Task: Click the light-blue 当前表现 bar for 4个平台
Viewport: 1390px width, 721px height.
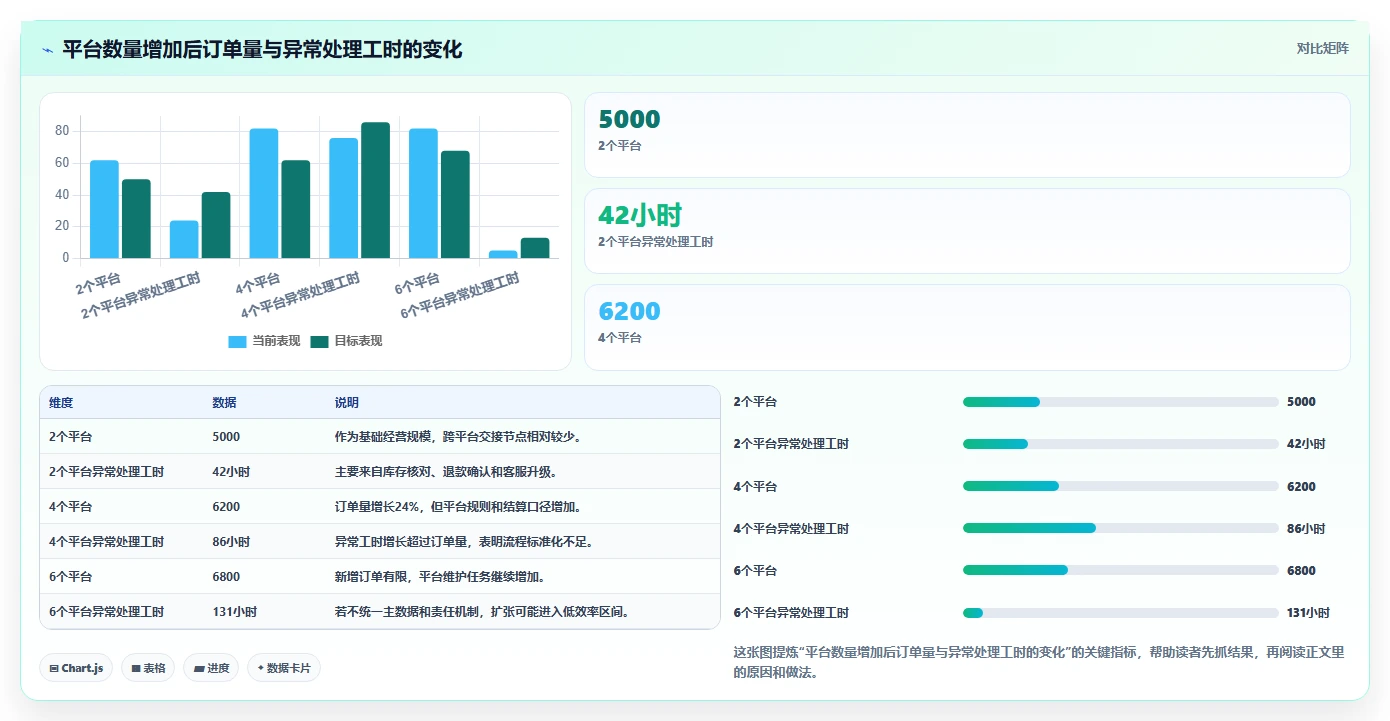Action: tap(264, 193)
